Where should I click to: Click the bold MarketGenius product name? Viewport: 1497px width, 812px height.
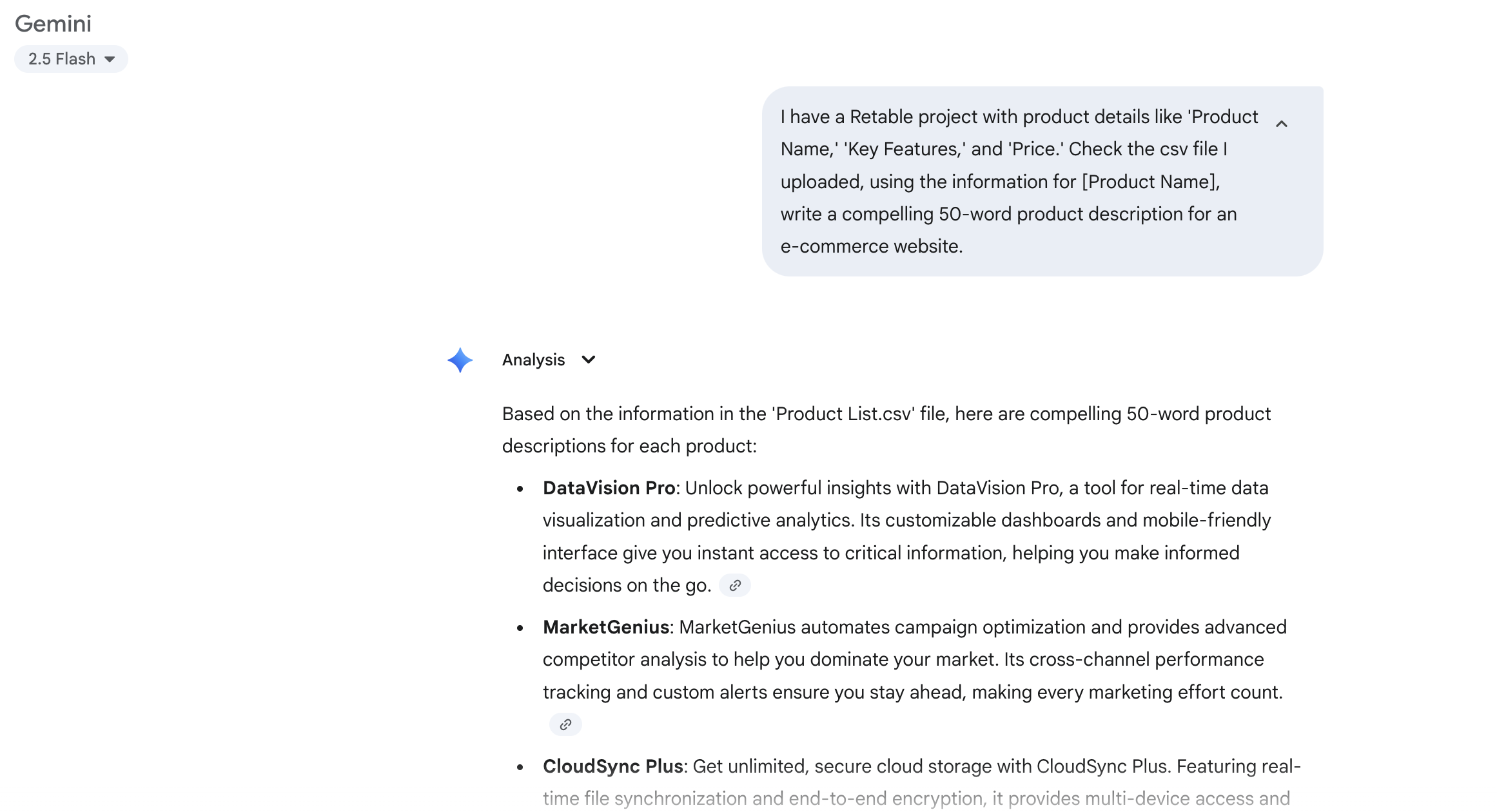click(606, 627)
